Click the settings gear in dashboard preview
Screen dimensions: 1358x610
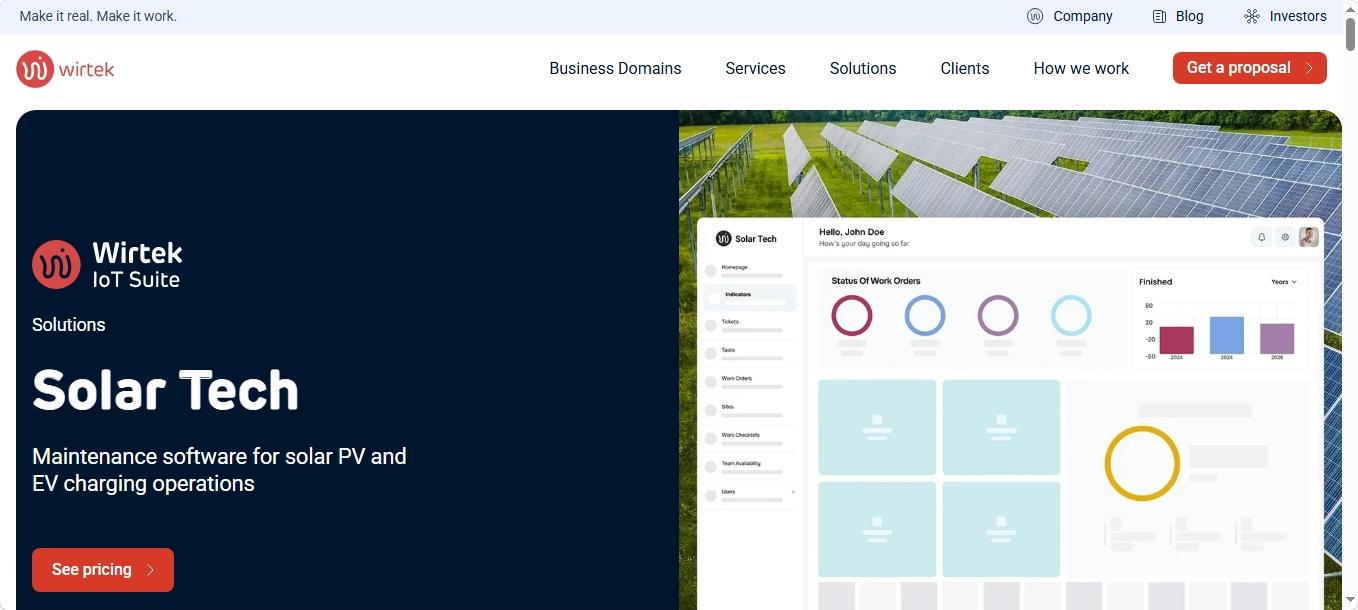(x=1285, y=237)
